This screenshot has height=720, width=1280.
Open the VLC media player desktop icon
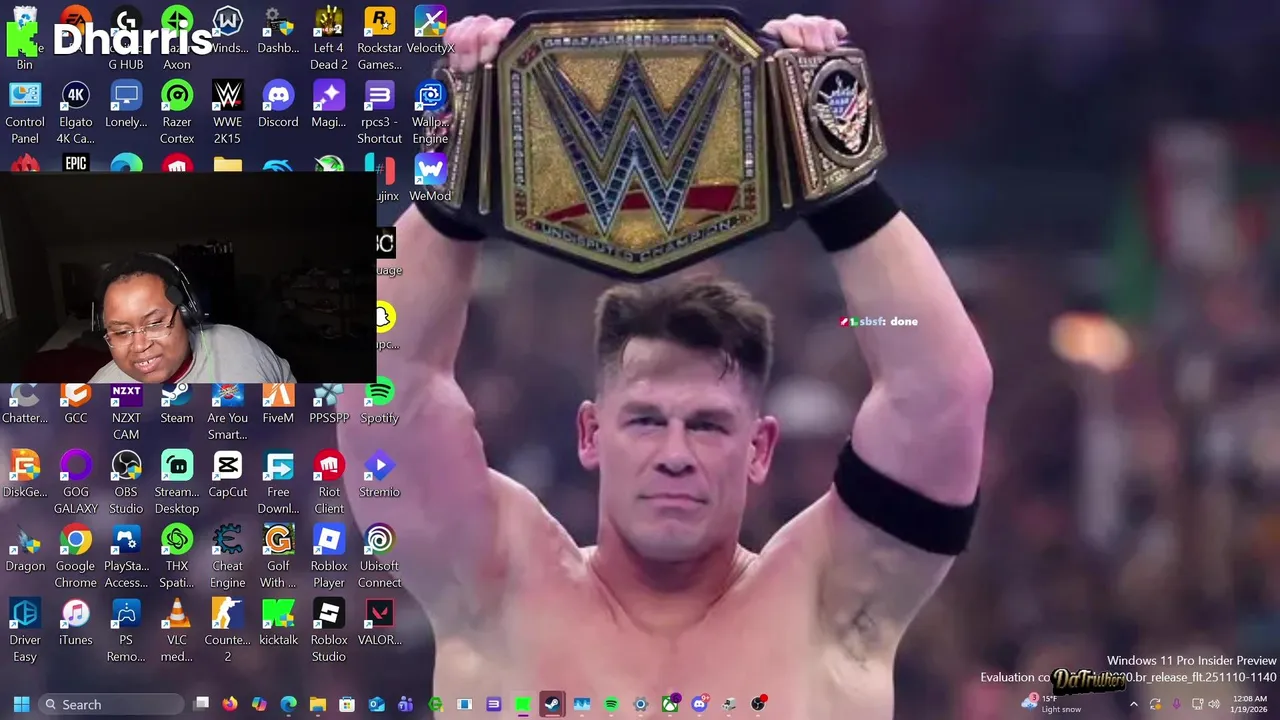[x=177, y=630]
